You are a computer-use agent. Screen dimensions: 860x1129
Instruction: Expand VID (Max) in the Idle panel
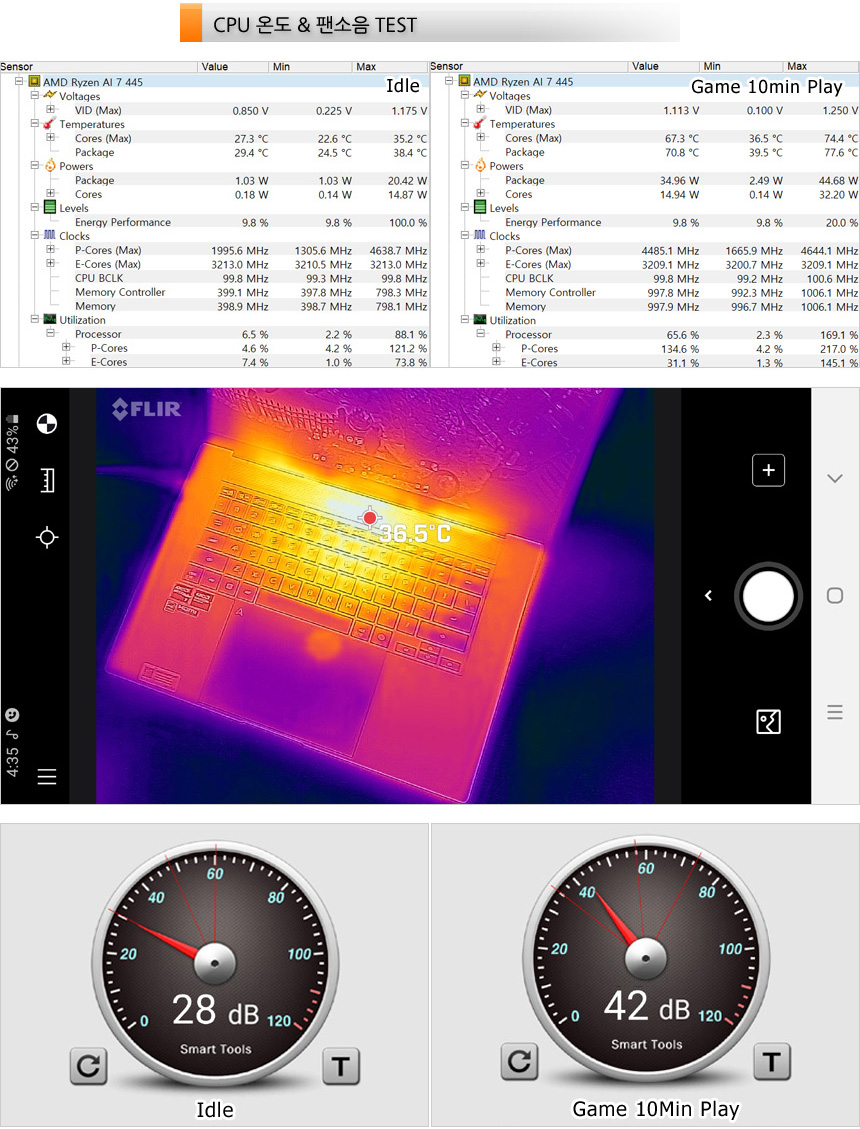50,110
